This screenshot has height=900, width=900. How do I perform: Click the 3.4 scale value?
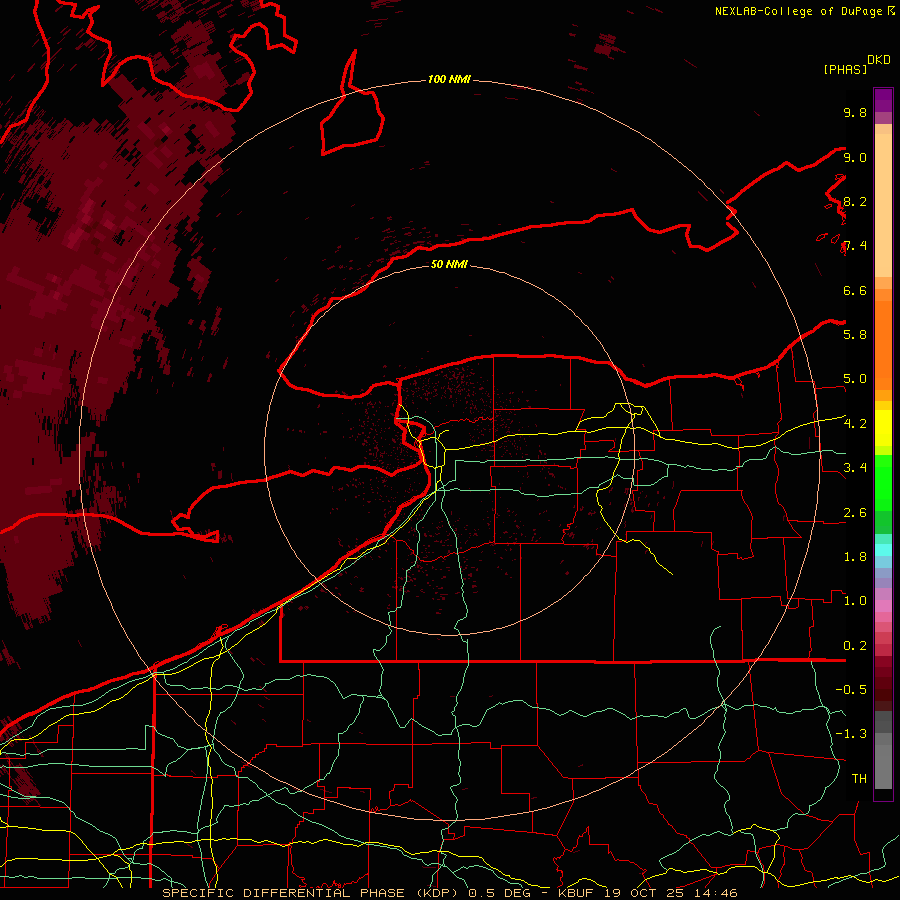pyautogui.click(x=855, y=468)
